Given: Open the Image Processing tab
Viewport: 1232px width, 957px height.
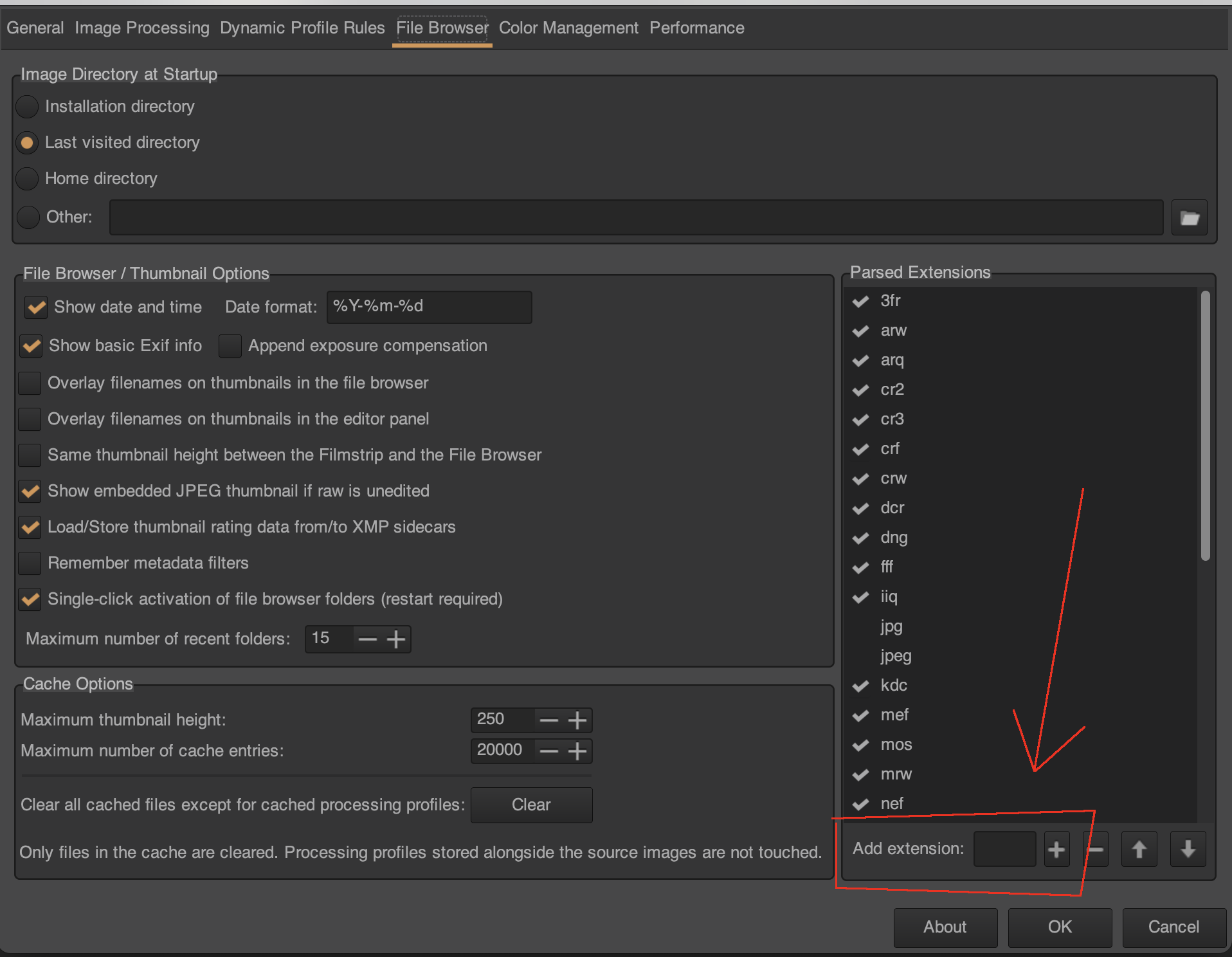Looking at the screenshot, I should pyautogui.click(x=141, y=28).
